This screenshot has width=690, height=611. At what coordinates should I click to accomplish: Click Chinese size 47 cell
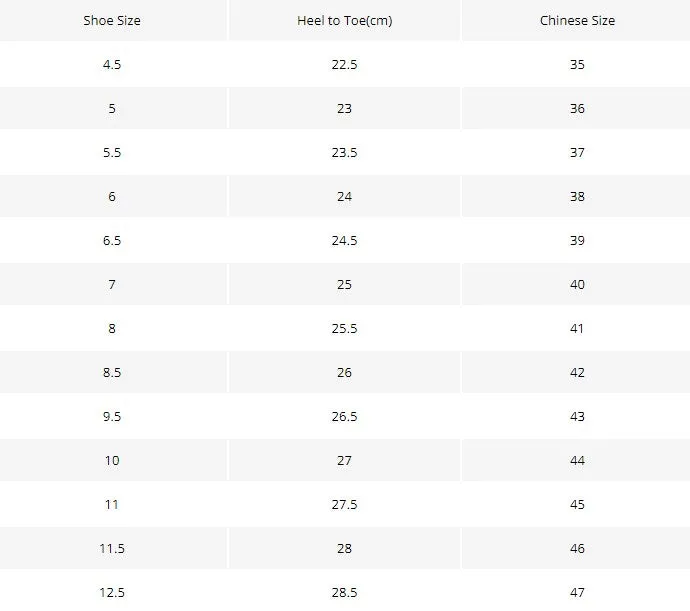pos(577,593)
